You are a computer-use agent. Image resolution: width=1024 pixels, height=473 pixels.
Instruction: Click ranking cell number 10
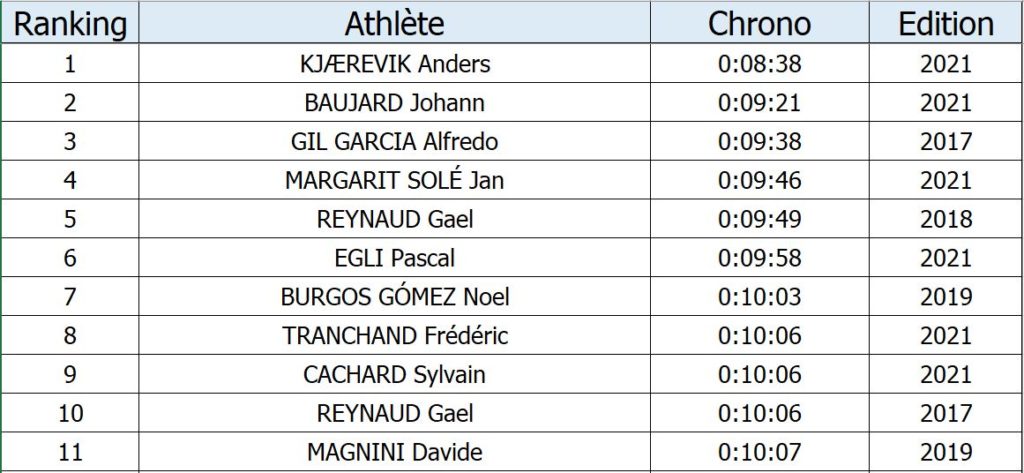point(70,413)
